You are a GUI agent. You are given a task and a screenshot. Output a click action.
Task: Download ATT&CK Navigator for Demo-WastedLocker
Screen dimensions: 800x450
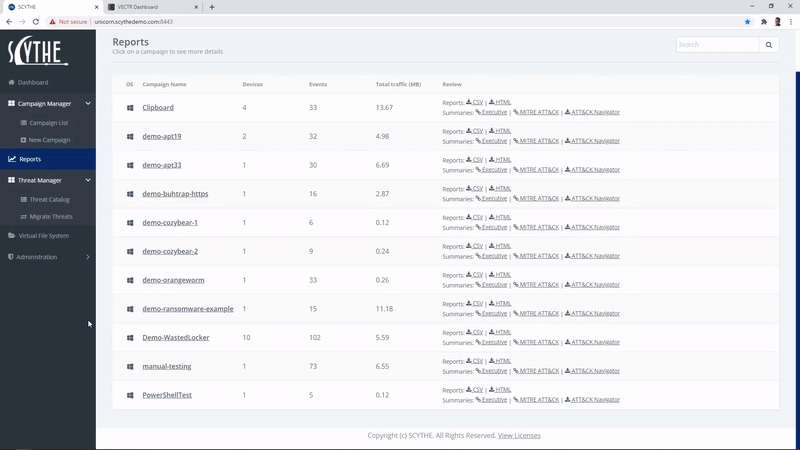pos(592,342)
